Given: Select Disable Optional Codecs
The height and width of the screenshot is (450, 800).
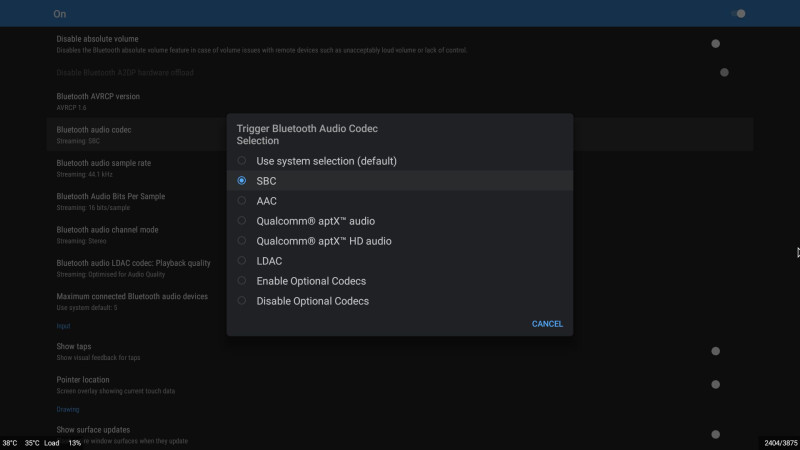Looking at the screenshot, I should coord(242,301).
